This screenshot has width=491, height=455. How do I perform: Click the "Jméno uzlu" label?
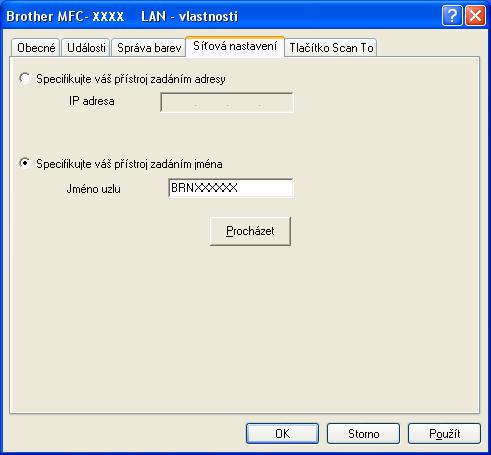pyautogui.click(x=94, y=189)
